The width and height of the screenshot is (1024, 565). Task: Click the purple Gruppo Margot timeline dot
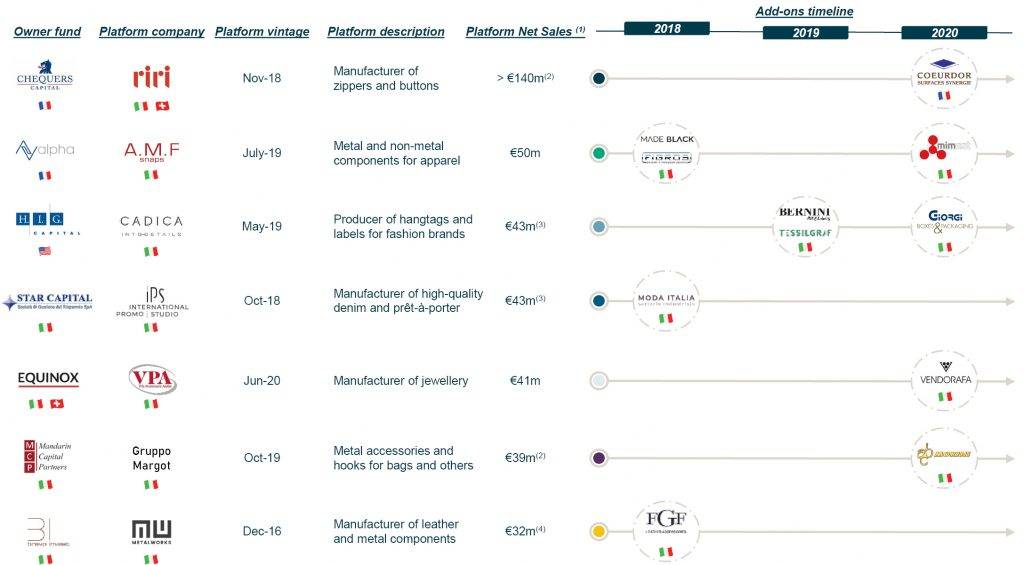pos(598,457)
